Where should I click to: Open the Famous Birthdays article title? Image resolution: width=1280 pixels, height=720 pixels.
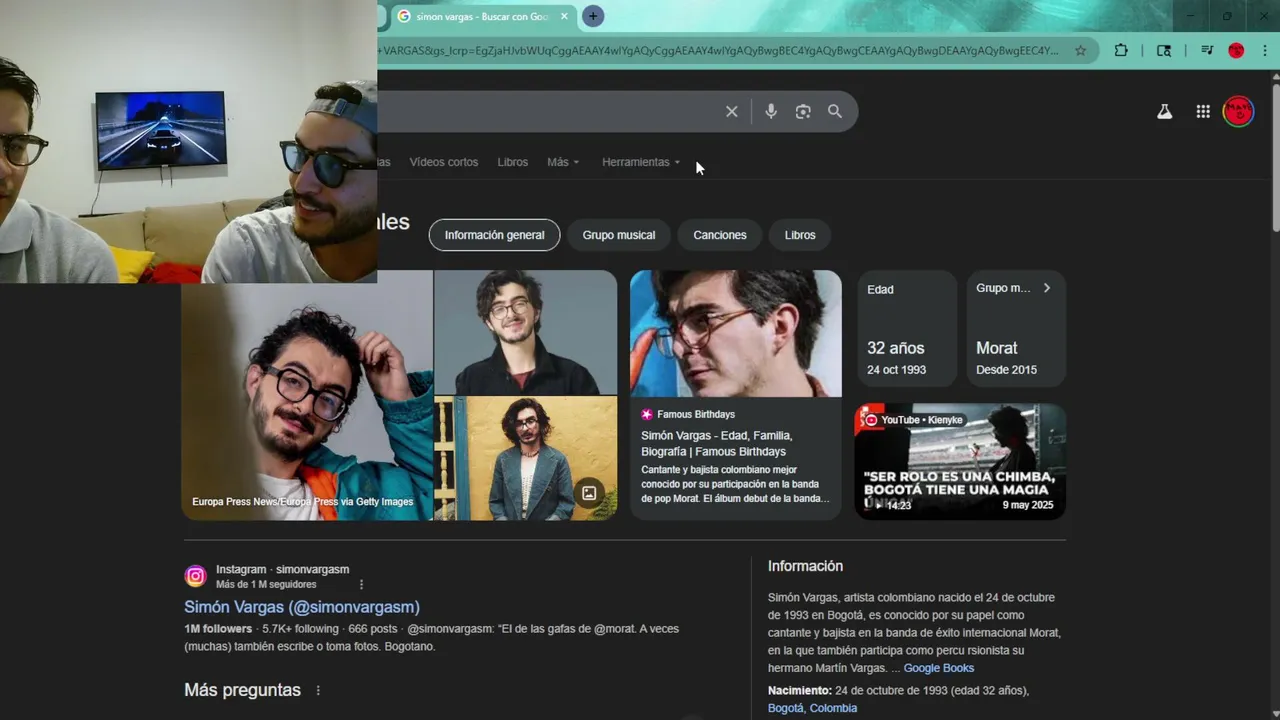tap(717, 444)
